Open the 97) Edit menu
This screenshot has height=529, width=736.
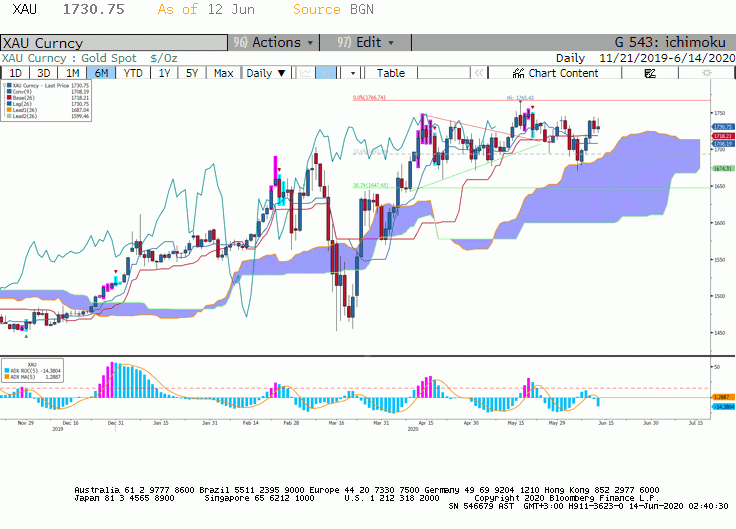click(x=366, y=42)
